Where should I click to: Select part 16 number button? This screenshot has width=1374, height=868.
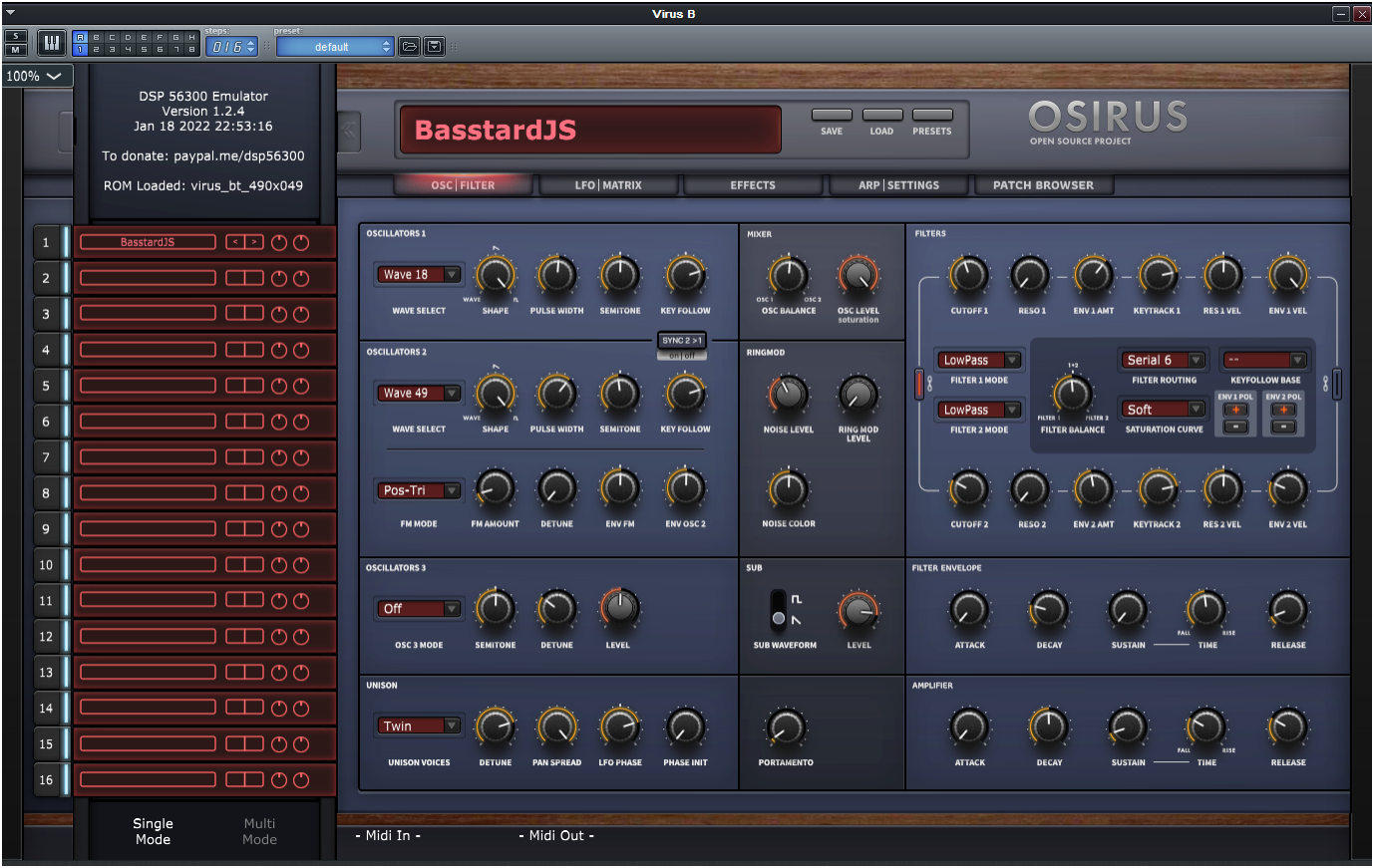pos(46,780)
